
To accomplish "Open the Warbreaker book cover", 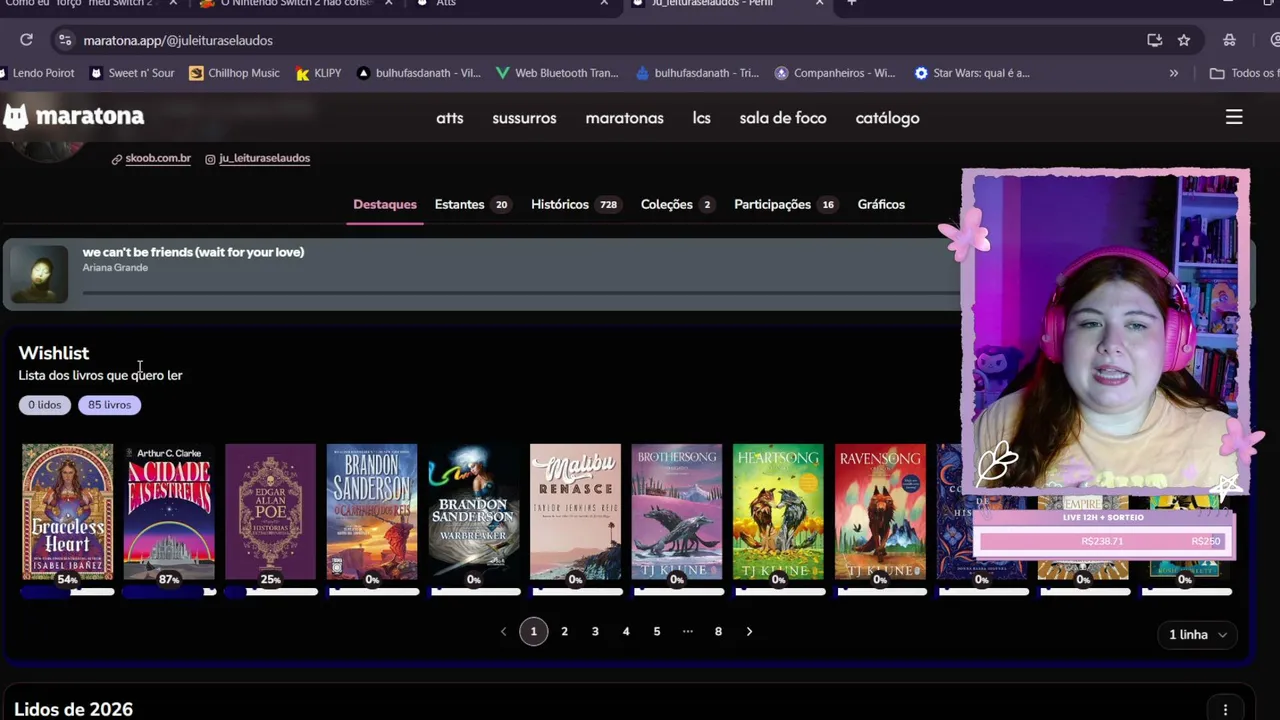I will point(474,511).
